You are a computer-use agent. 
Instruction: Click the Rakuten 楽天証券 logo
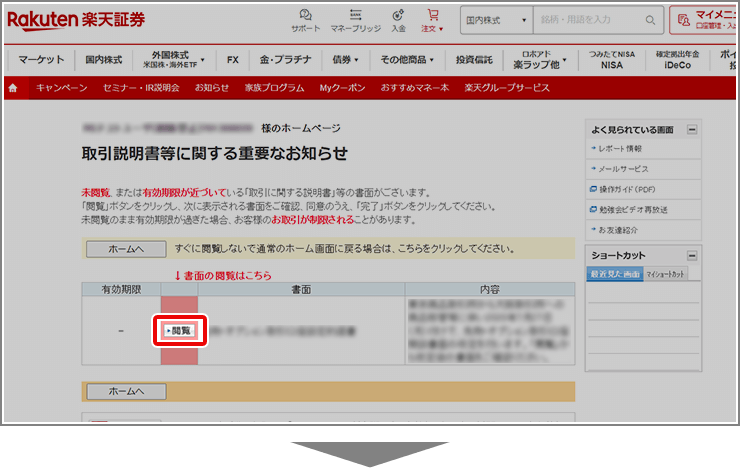pos(76,20)
